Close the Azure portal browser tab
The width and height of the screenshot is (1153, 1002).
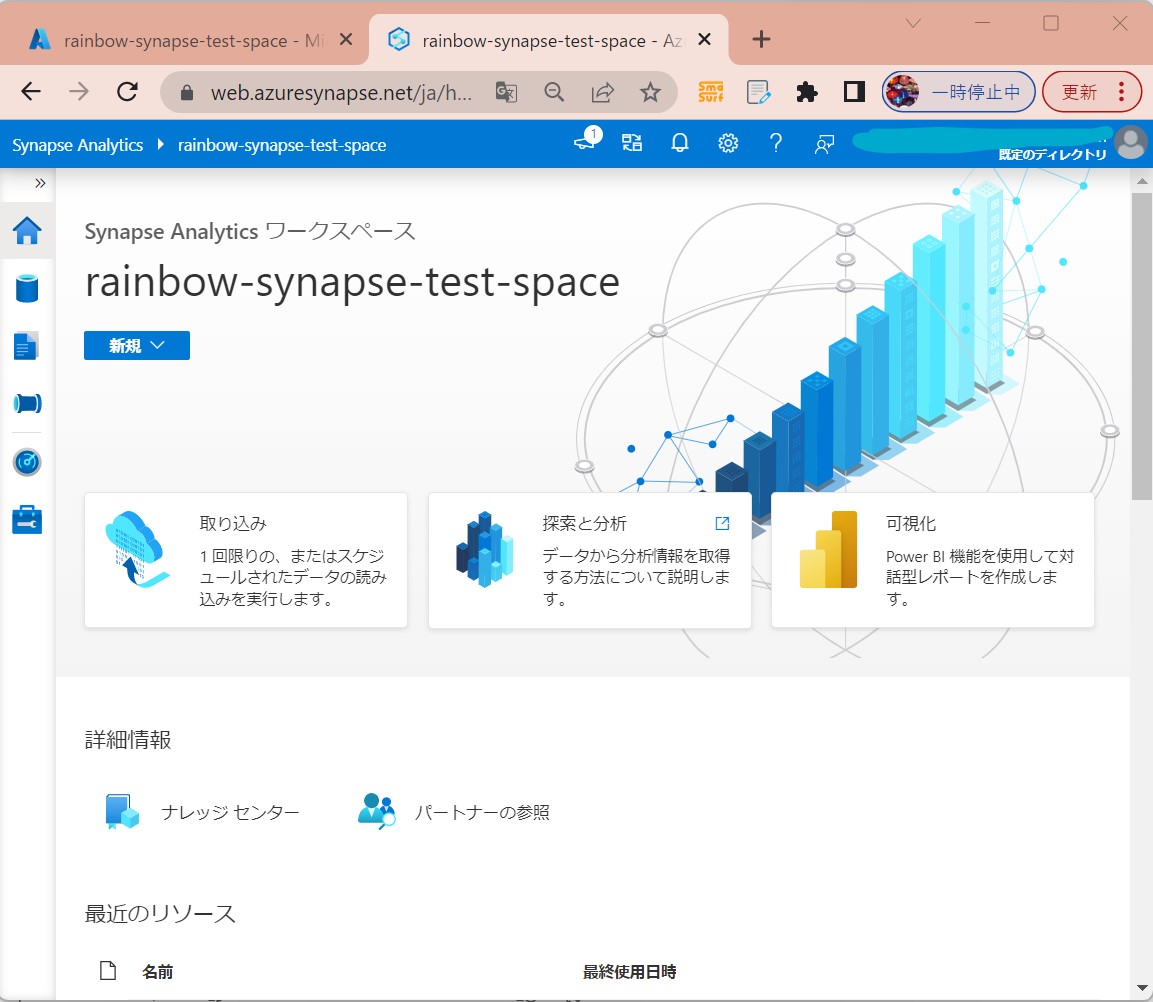coord(346,39)
